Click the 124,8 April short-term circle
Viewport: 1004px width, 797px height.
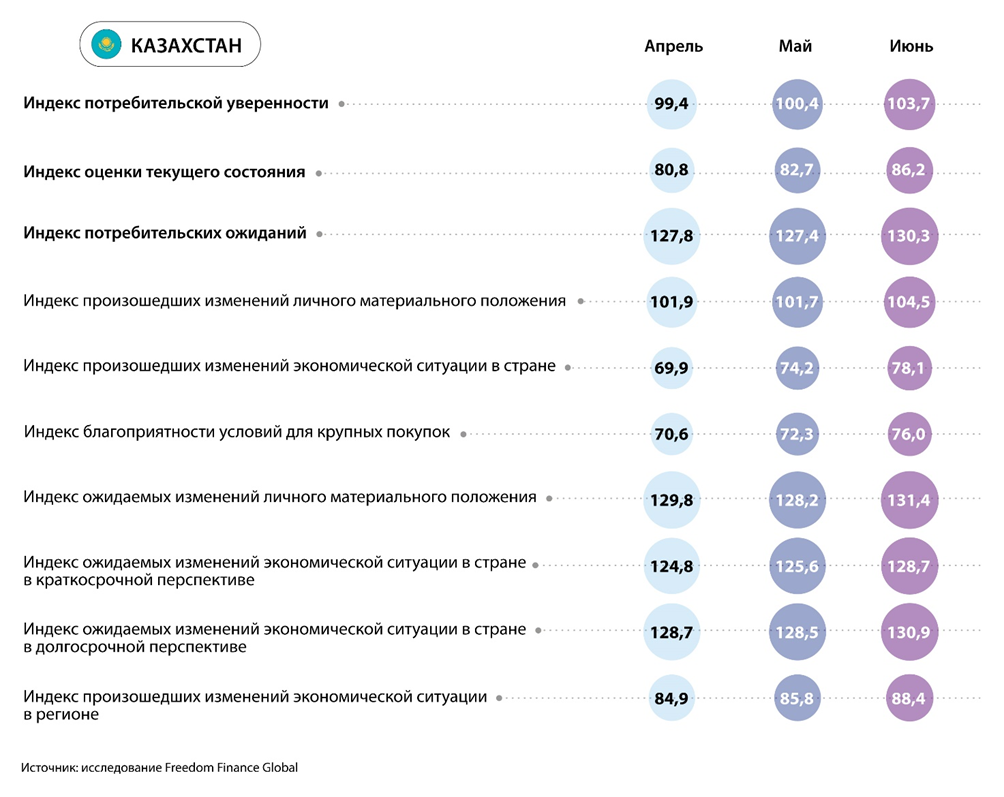tap(672, 566)
